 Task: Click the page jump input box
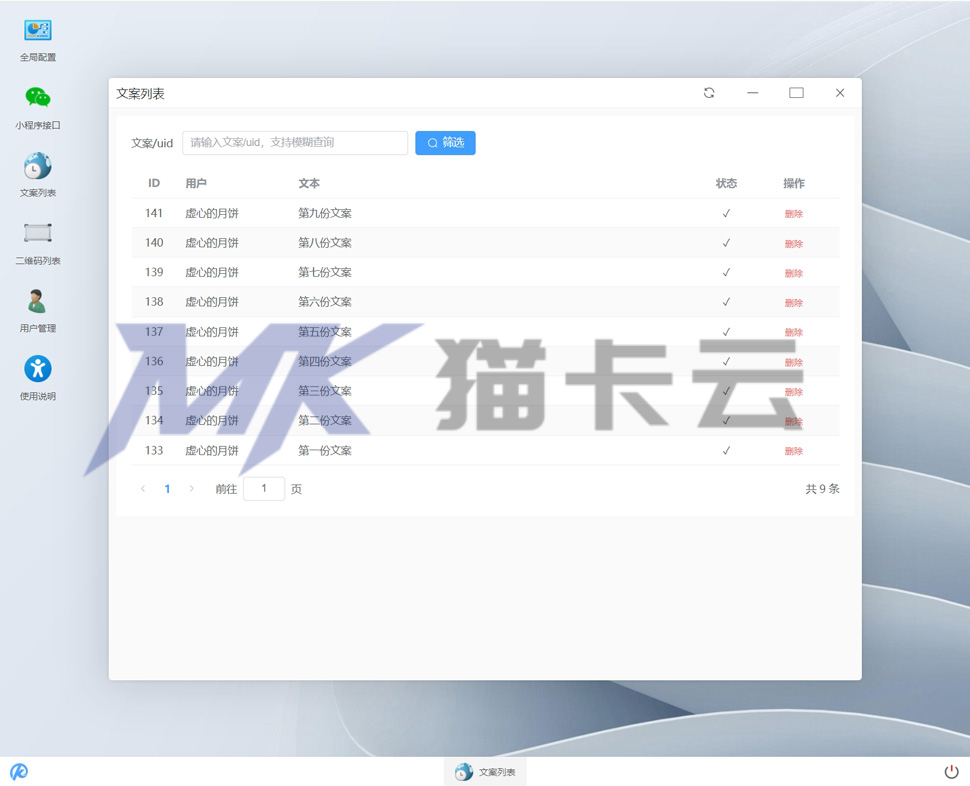[x=264, y=489]
